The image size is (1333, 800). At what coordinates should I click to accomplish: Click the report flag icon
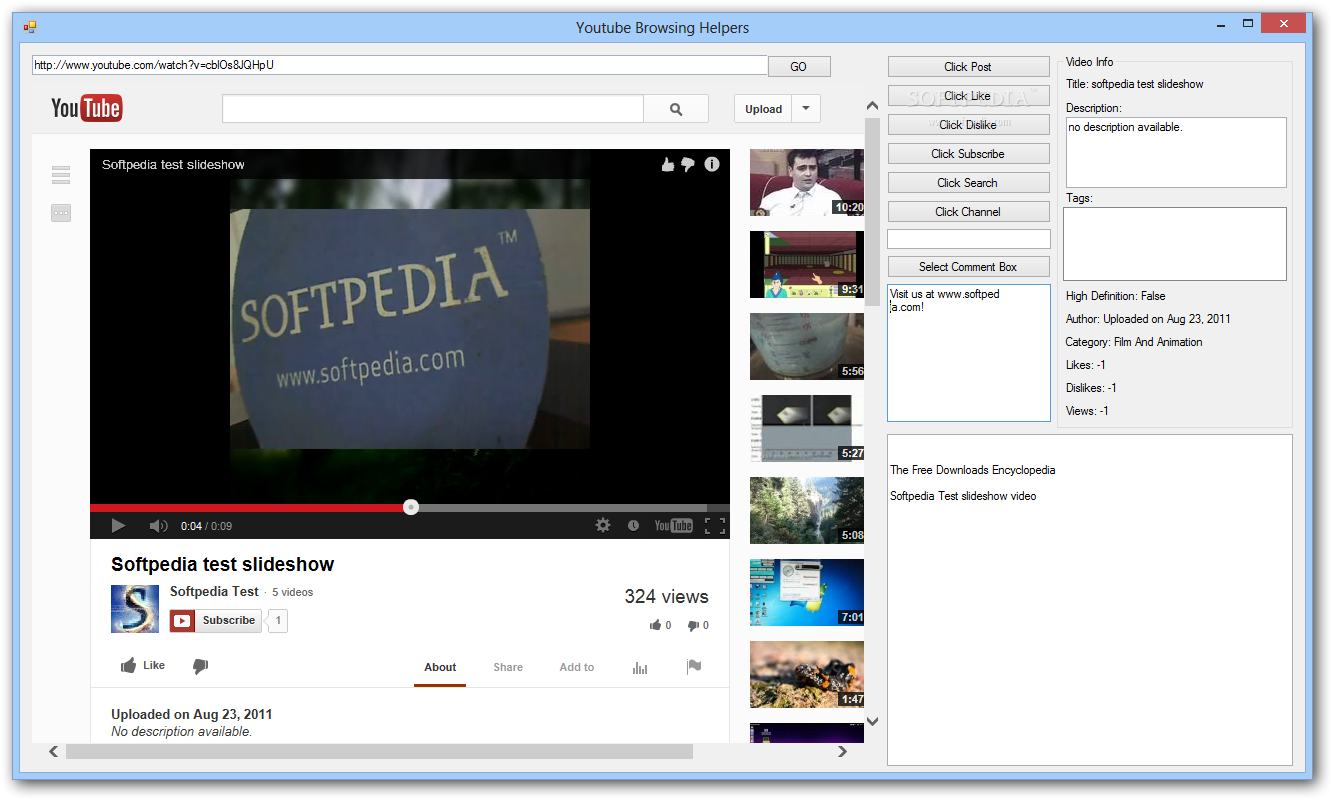click(694, 667)
